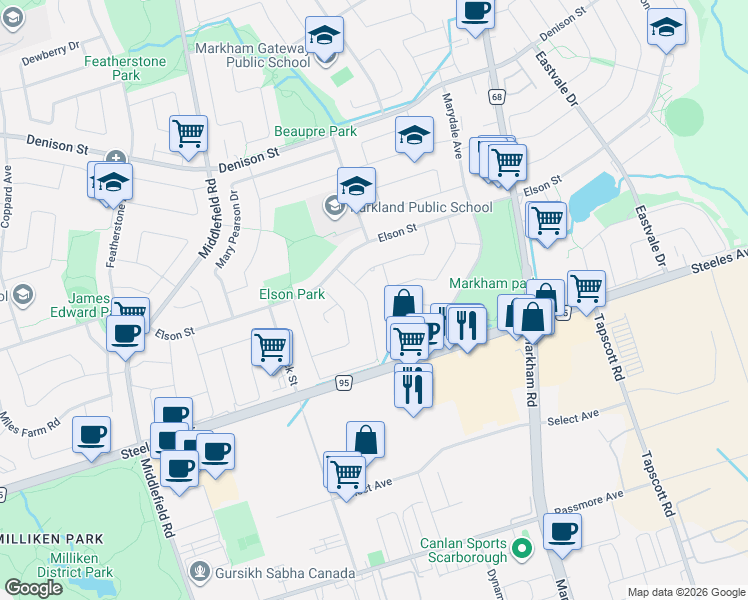Select the rightmost coffee cup marker in the Middlefield cluster
The image size is (748, 600).
click(x=216, y=452)
